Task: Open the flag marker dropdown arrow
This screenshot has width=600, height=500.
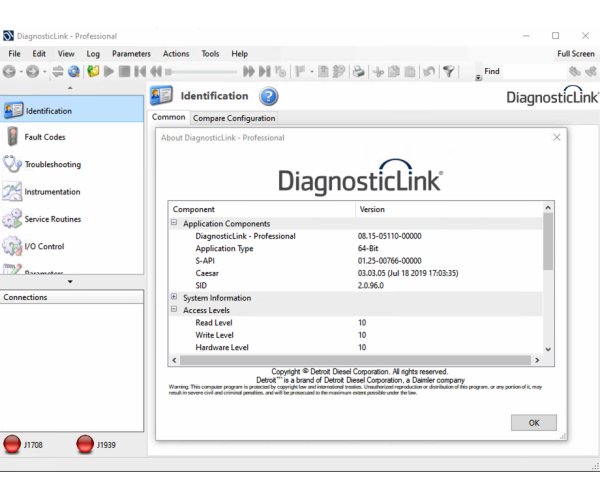Action: pos(312,72)
